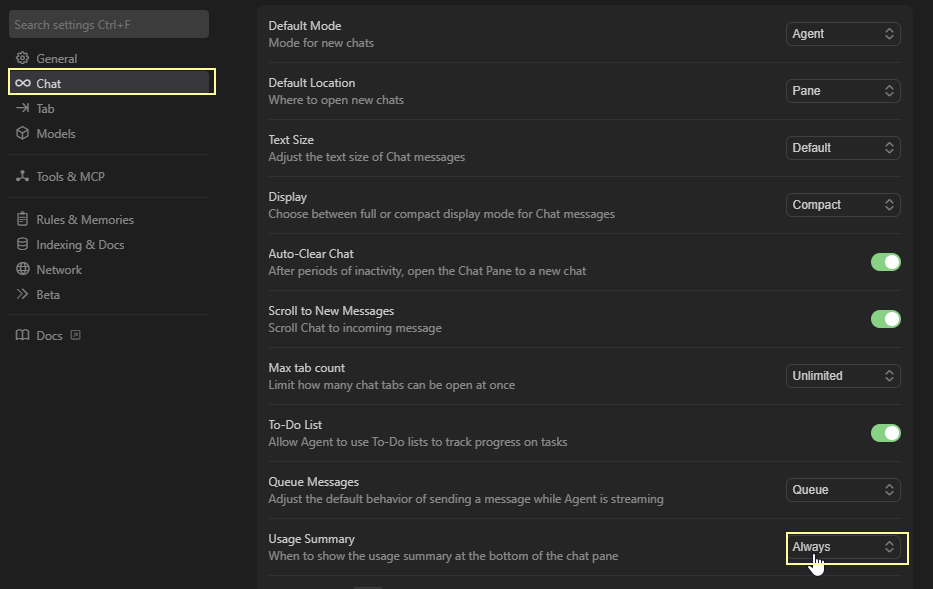Open Network settings section

[109, 270]
